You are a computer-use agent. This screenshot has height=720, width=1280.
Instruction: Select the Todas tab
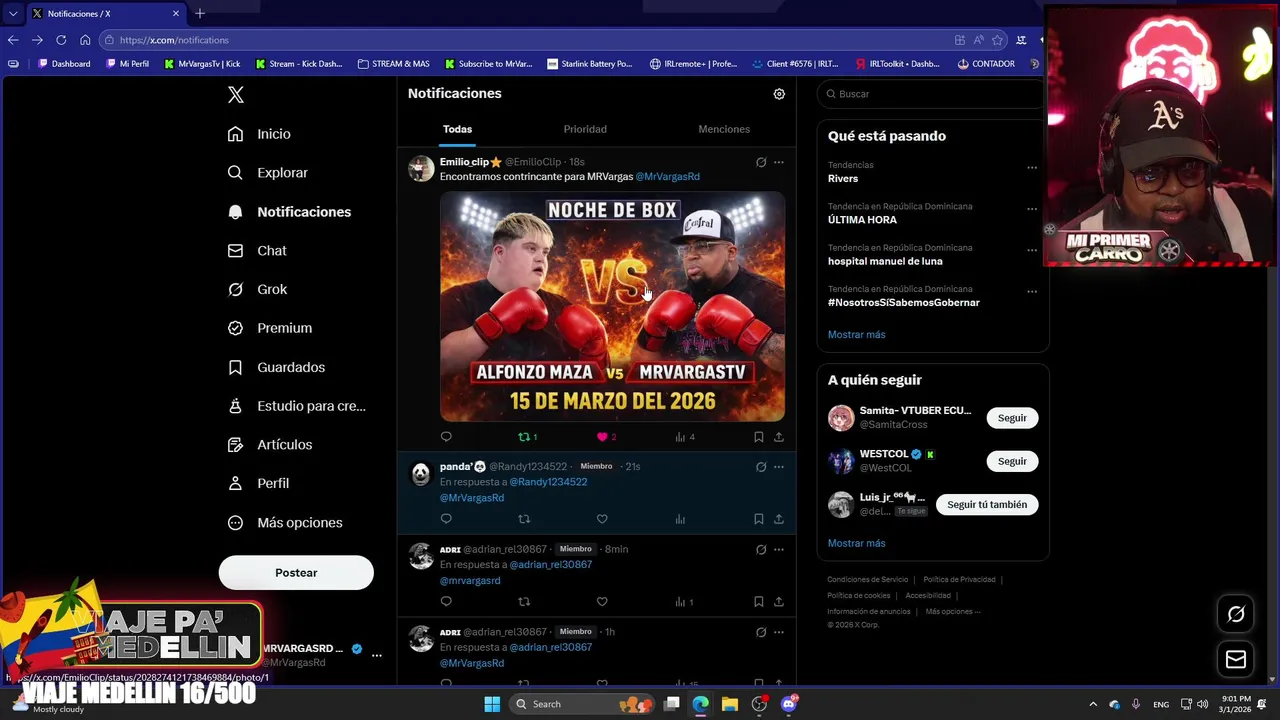457,129
